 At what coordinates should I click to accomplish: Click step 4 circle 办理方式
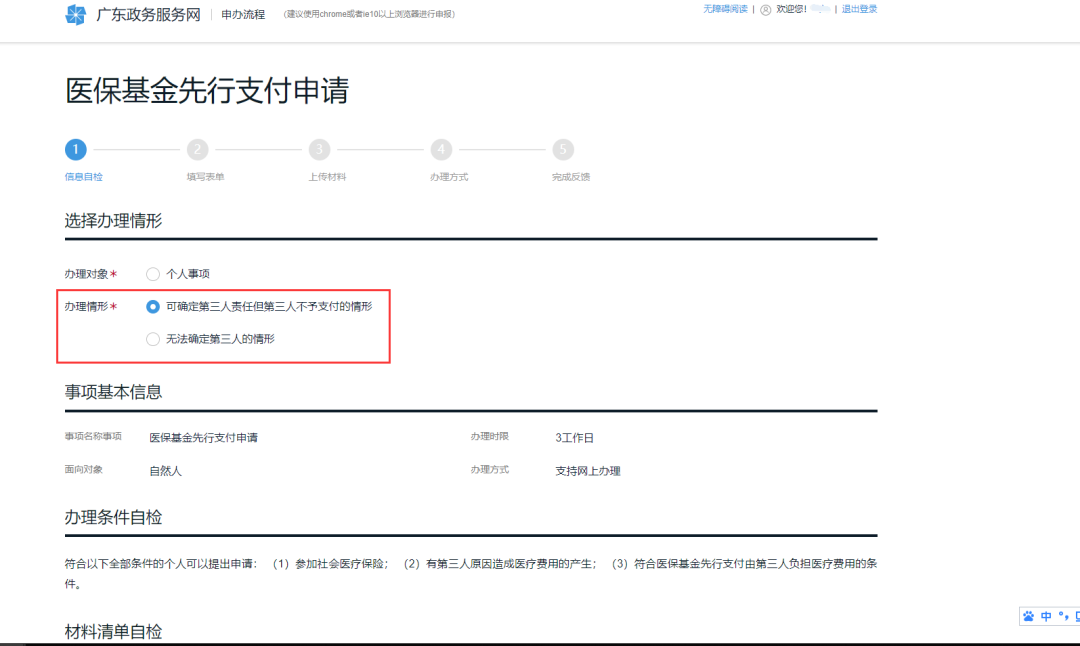[x=441, y=150]
